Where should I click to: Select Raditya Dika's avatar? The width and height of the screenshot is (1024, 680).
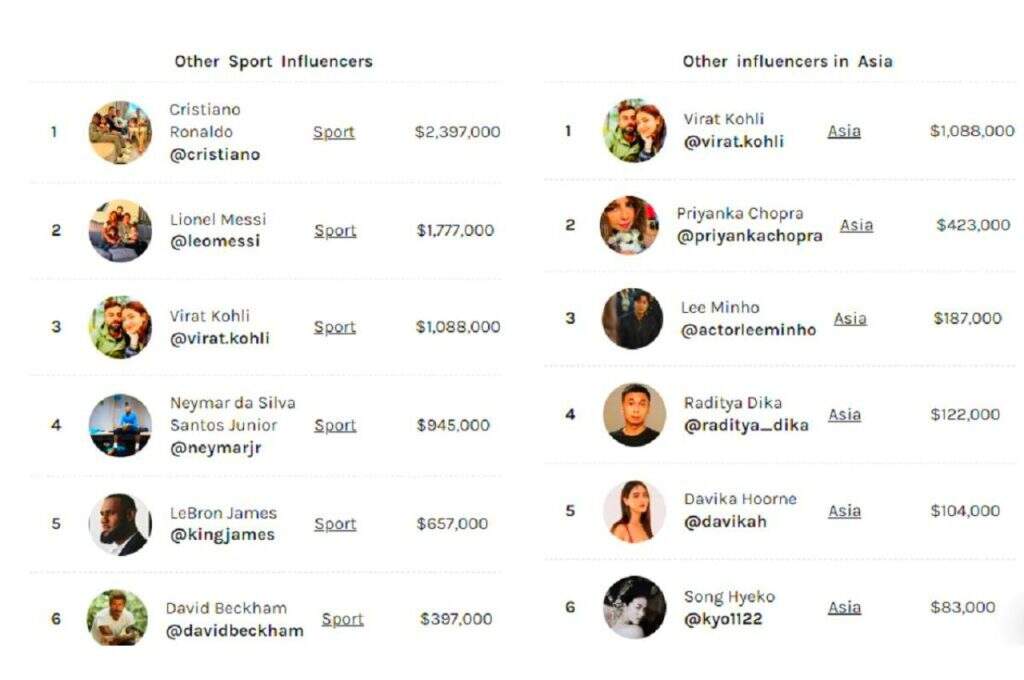(x=634, y=414)
